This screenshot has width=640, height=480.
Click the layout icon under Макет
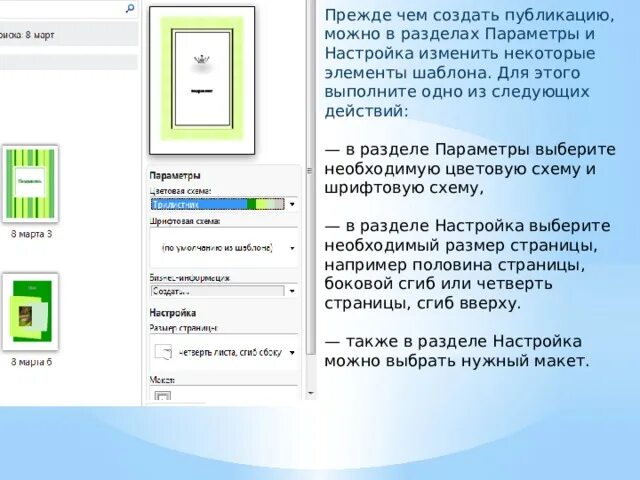163,396
